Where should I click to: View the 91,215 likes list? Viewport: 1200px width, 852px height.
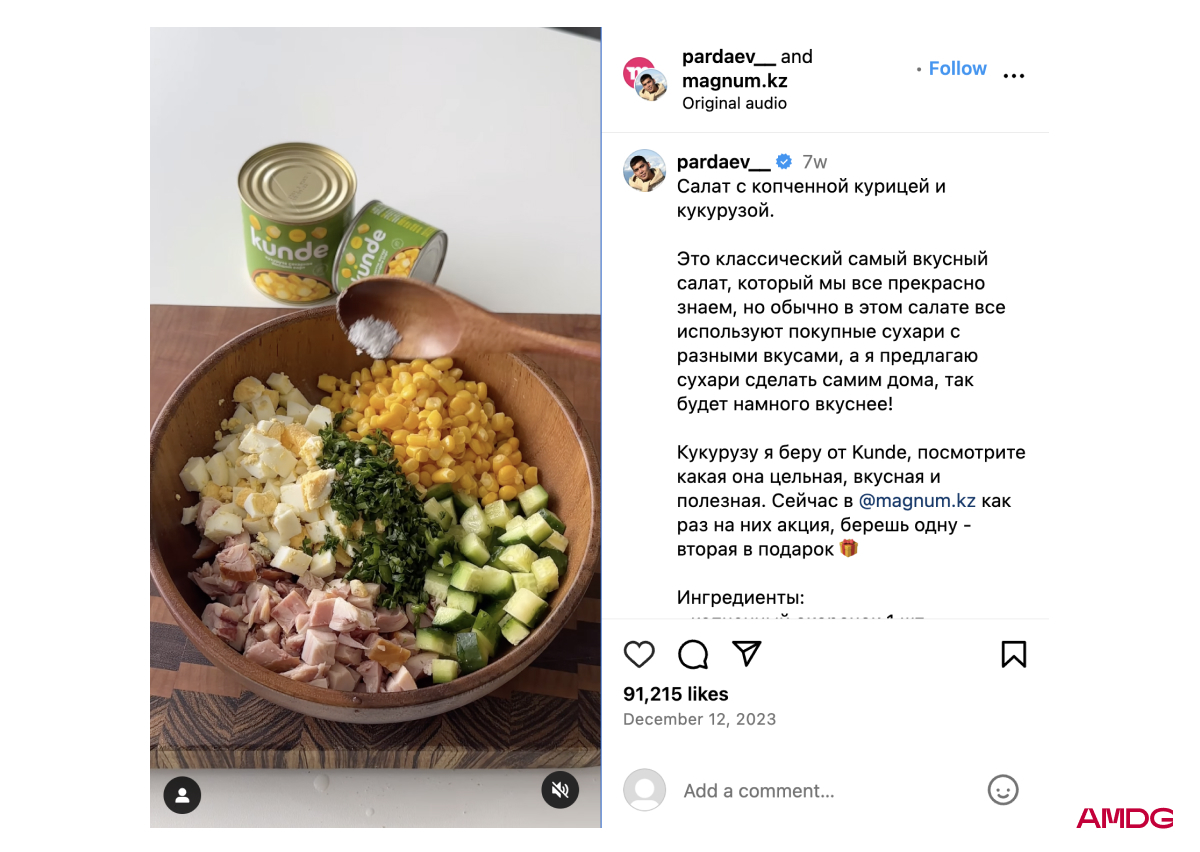676,694
